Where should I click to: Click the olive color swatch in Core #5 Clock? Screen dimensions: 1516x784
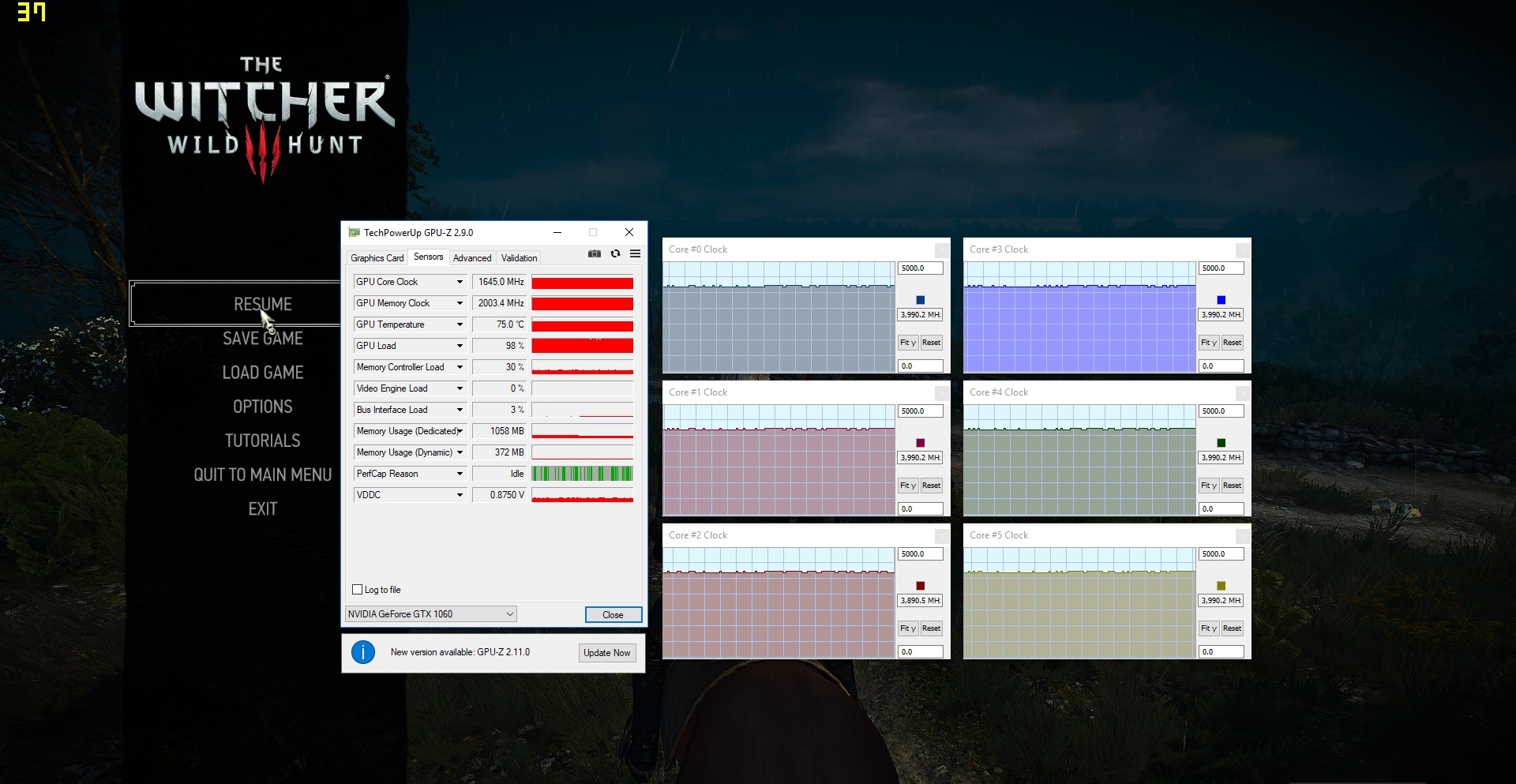[x=1221, y=586]
